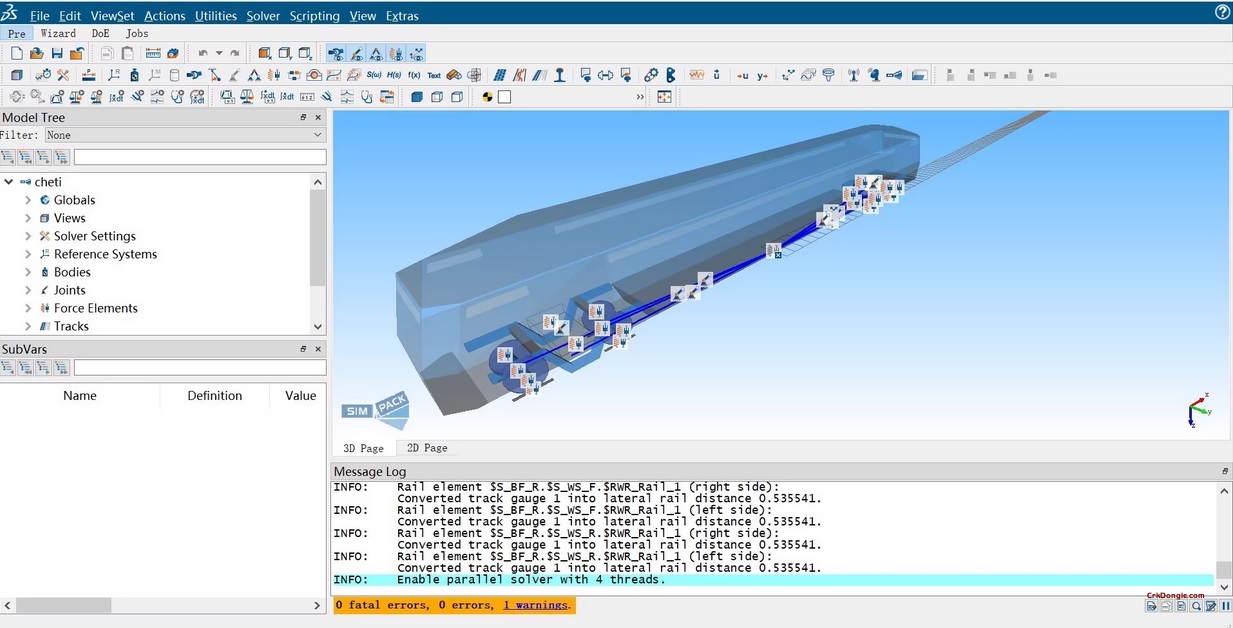
Task: Click the fourth expand-all tree icon in Model Tree
Action: click(x=62, y=157)
